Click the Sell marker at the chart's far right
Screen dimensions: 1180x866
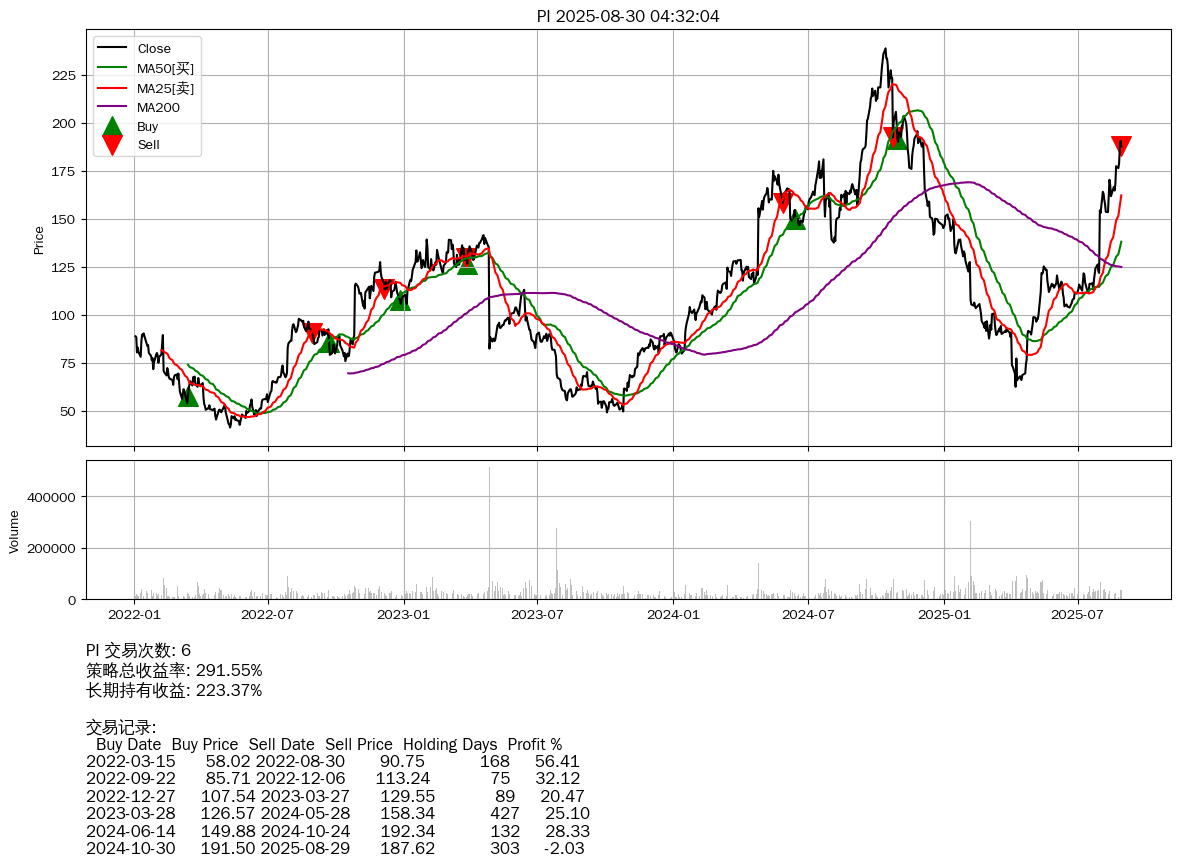(x=1121, y=146)
